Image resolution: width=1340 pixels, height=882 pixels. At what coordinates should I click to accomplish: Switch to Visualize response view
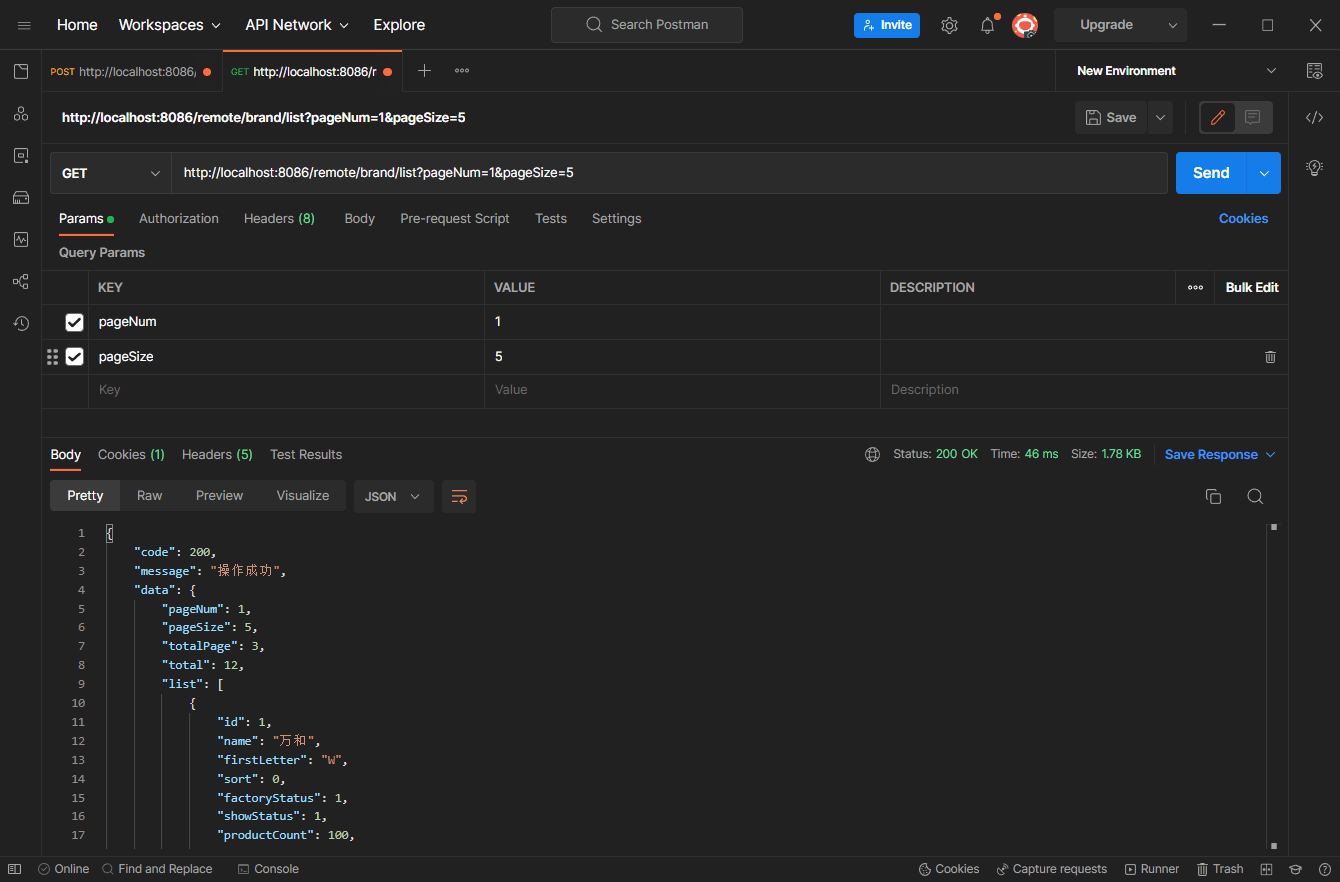point(303,495)
